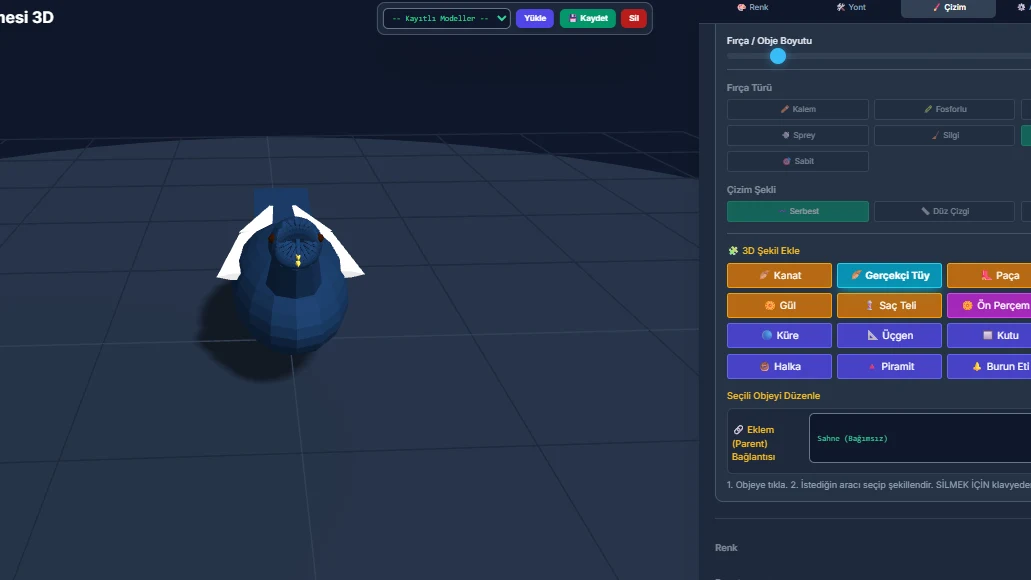Switch to the Renk tab
Viewport: 1031px width, 580px height.
tap(752, 7)
